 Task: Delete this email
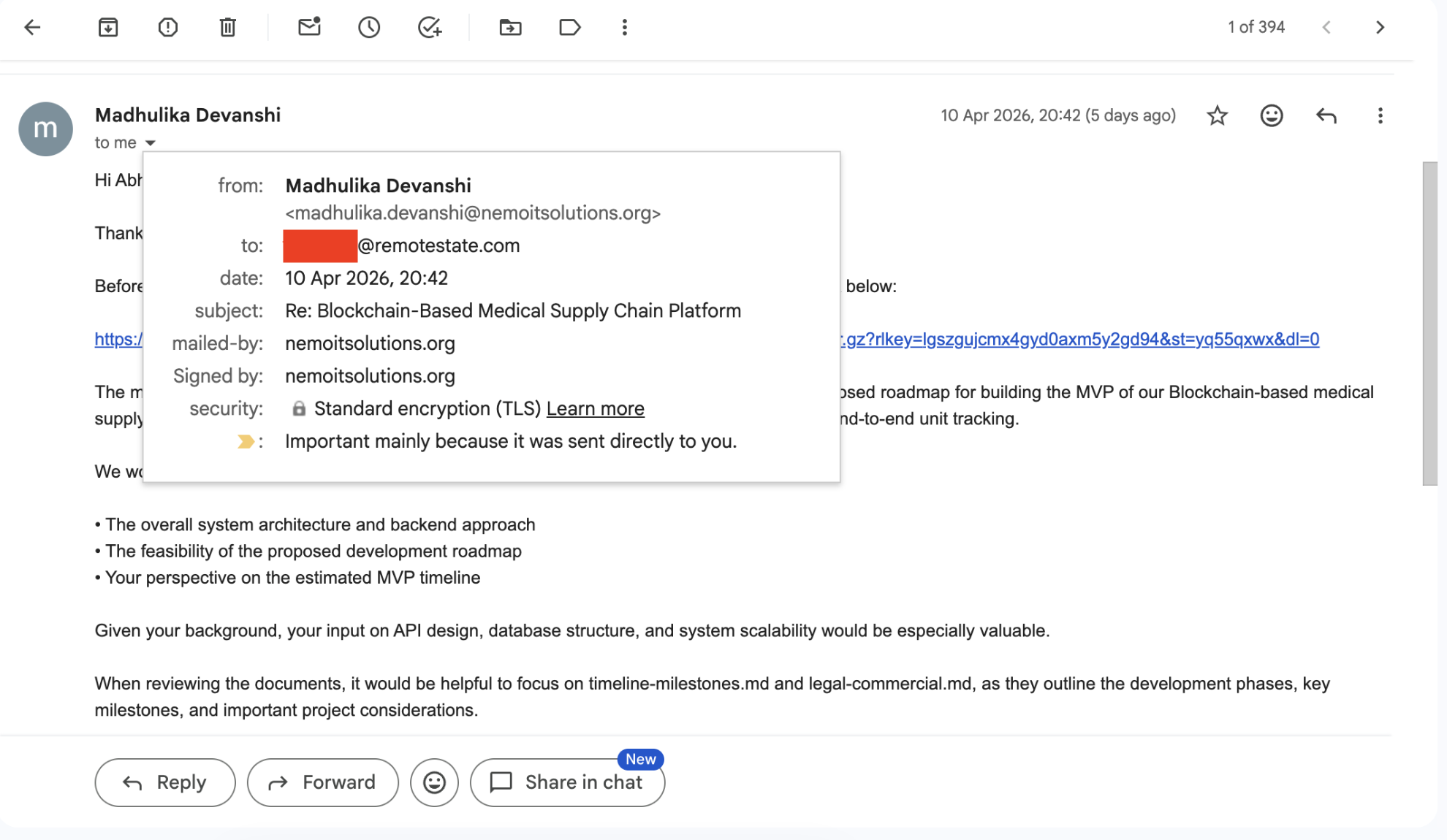(x=227, y=27)
